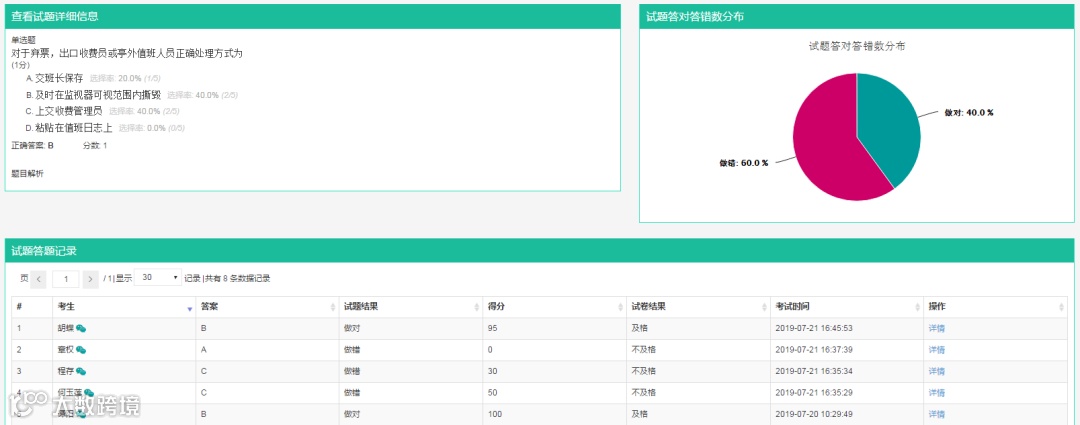Image resolution: width=1080 pixels, height=425 pixels.
Task: Open 详情 for the 16:35:34 exam record
Action: (x=937, y=371)
